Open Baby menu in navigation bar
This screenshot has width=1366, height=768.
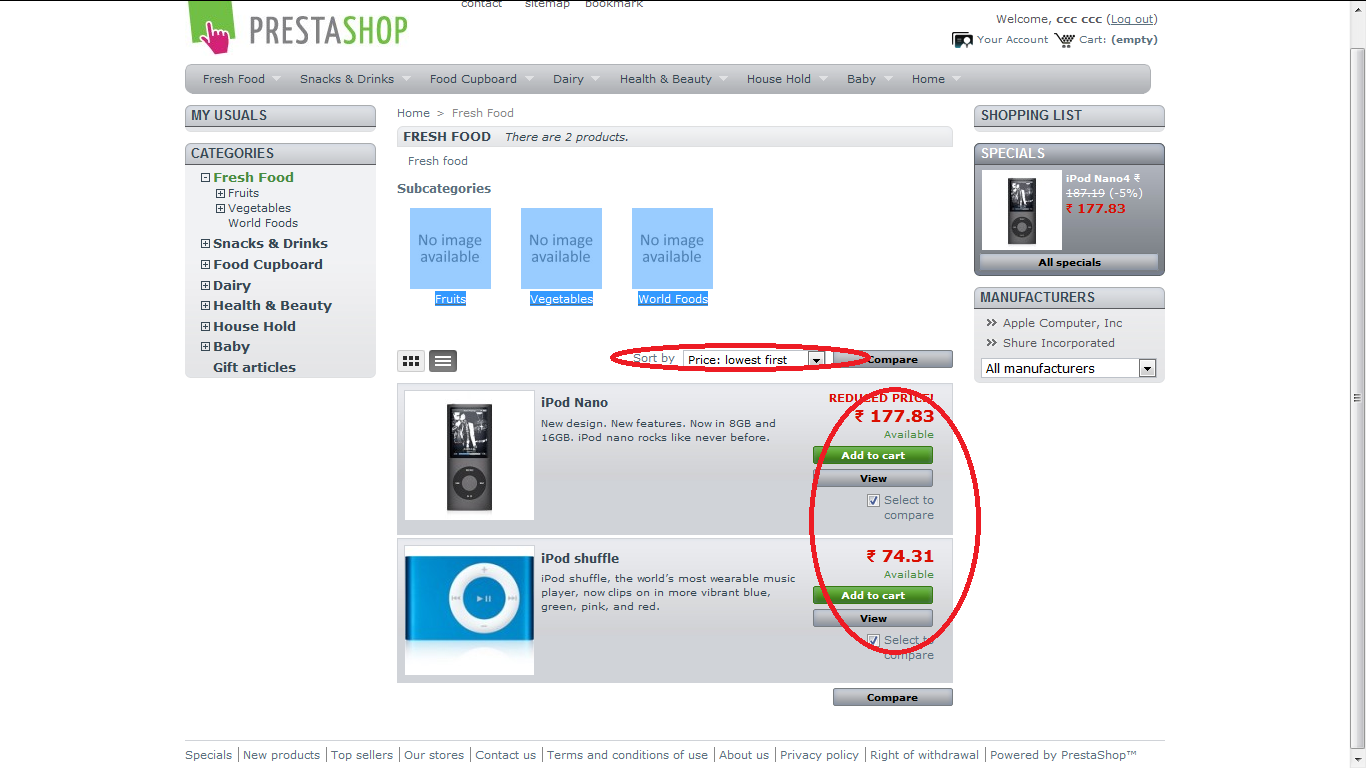pos(861,79)
